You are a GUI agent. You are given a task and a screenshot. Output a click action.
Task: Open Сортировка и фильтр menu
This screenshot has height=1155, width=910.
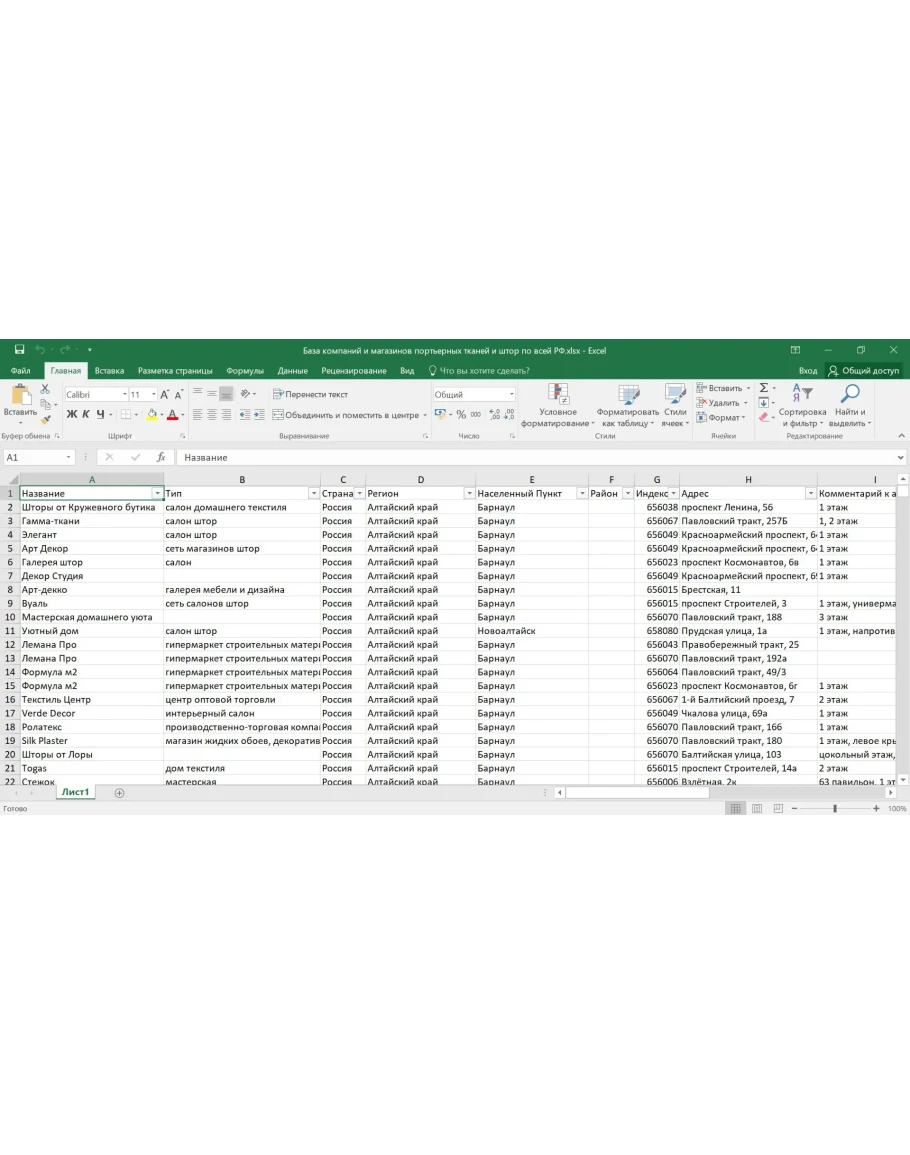[x=802, y=405]
